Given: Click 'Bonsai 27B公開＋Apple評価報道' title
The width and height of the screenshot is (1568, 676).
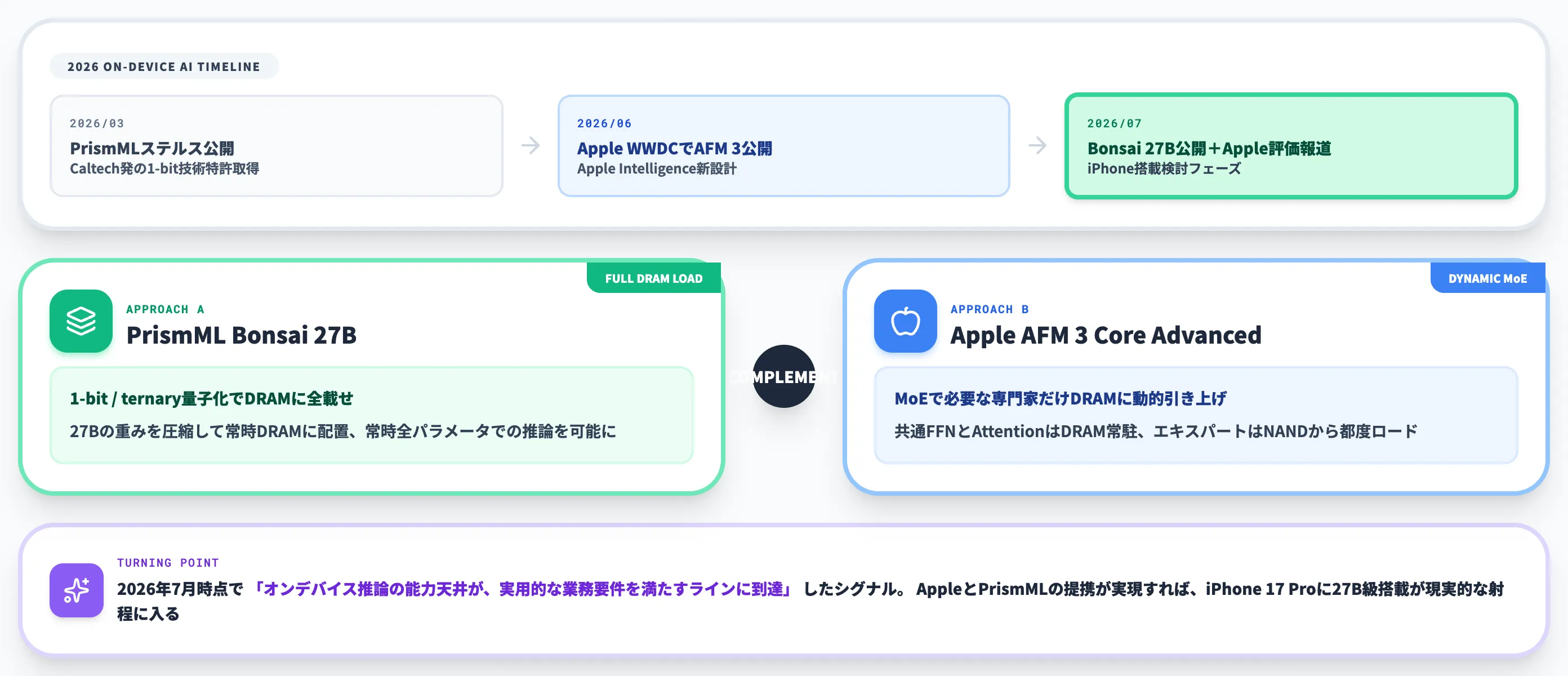Looking at the screenshot, I should pos(1209,148).
